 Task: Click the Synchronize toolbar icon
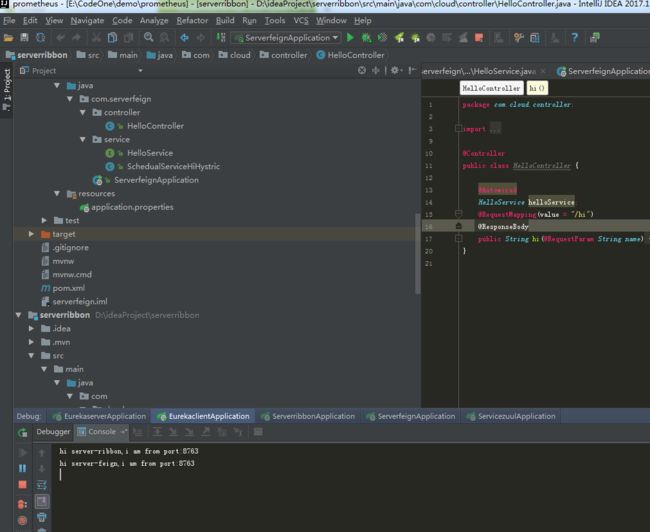click(x=41, y=38)
